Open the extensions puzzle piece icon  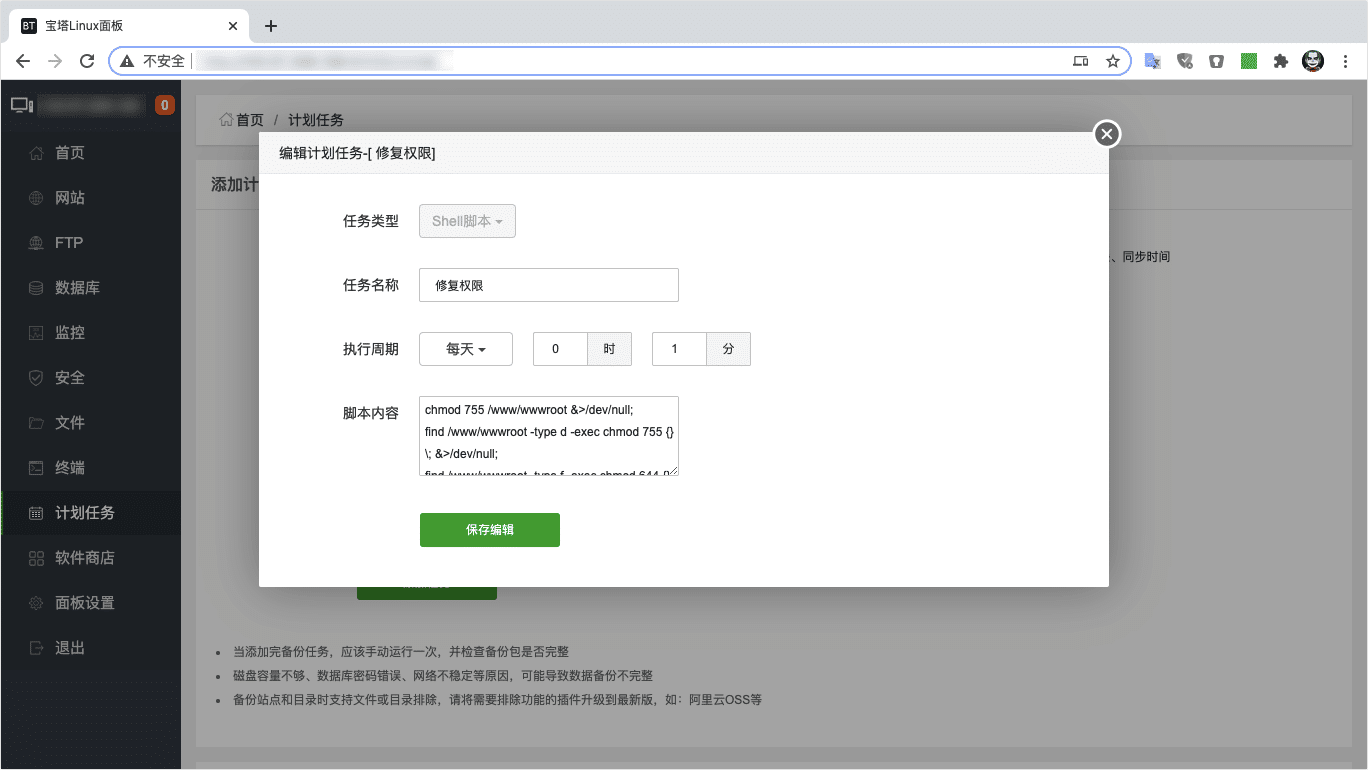(1280, 61)
